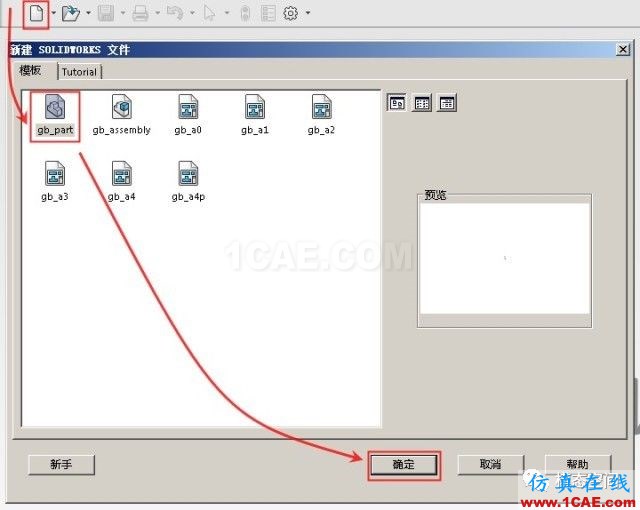The width and height of the screenshot is (640, 510).
Task: Click the 取消 cancel button
Action: click(490, 465)
